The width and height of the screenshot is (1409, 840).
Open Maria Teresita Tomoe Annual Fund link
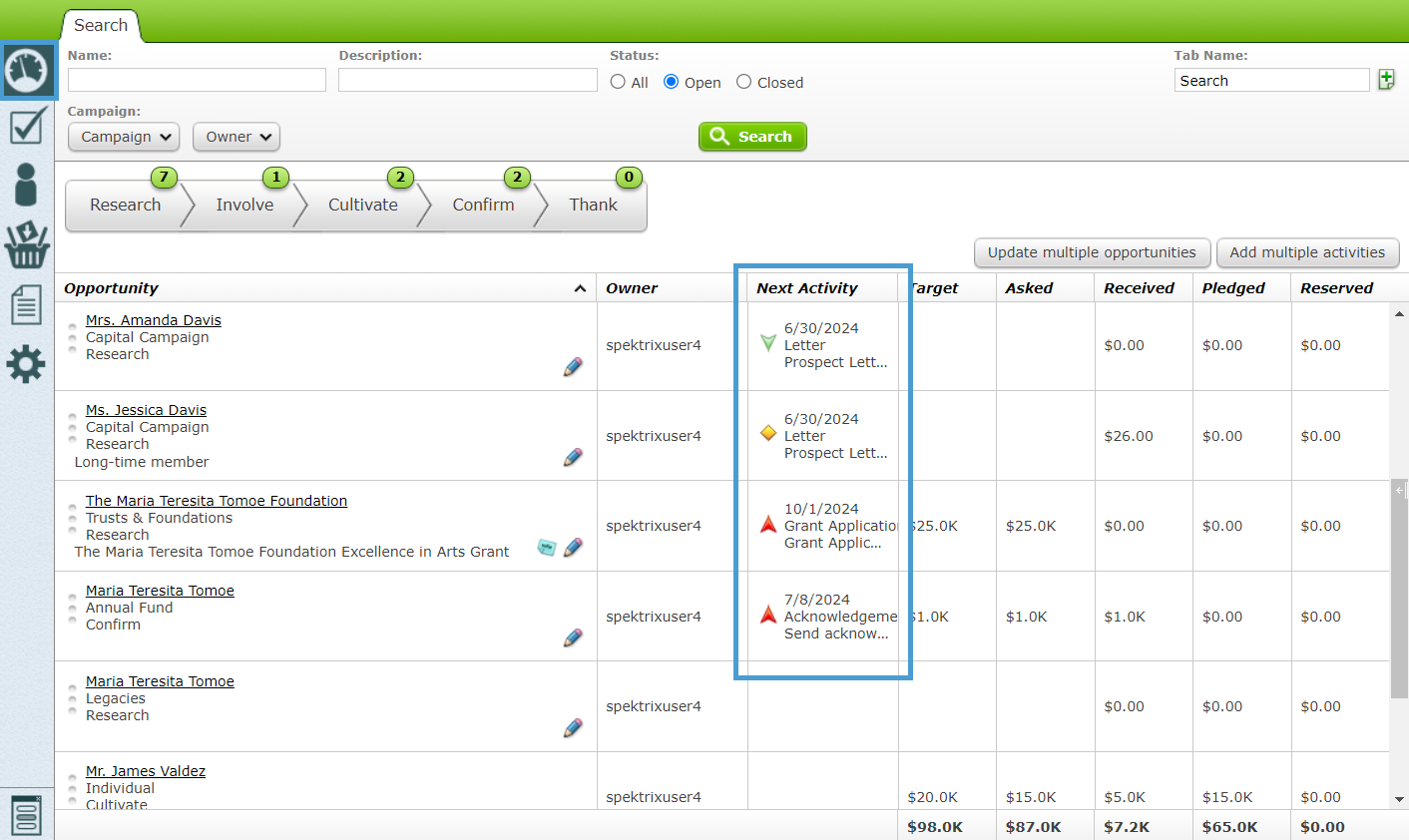pos(160,591)
